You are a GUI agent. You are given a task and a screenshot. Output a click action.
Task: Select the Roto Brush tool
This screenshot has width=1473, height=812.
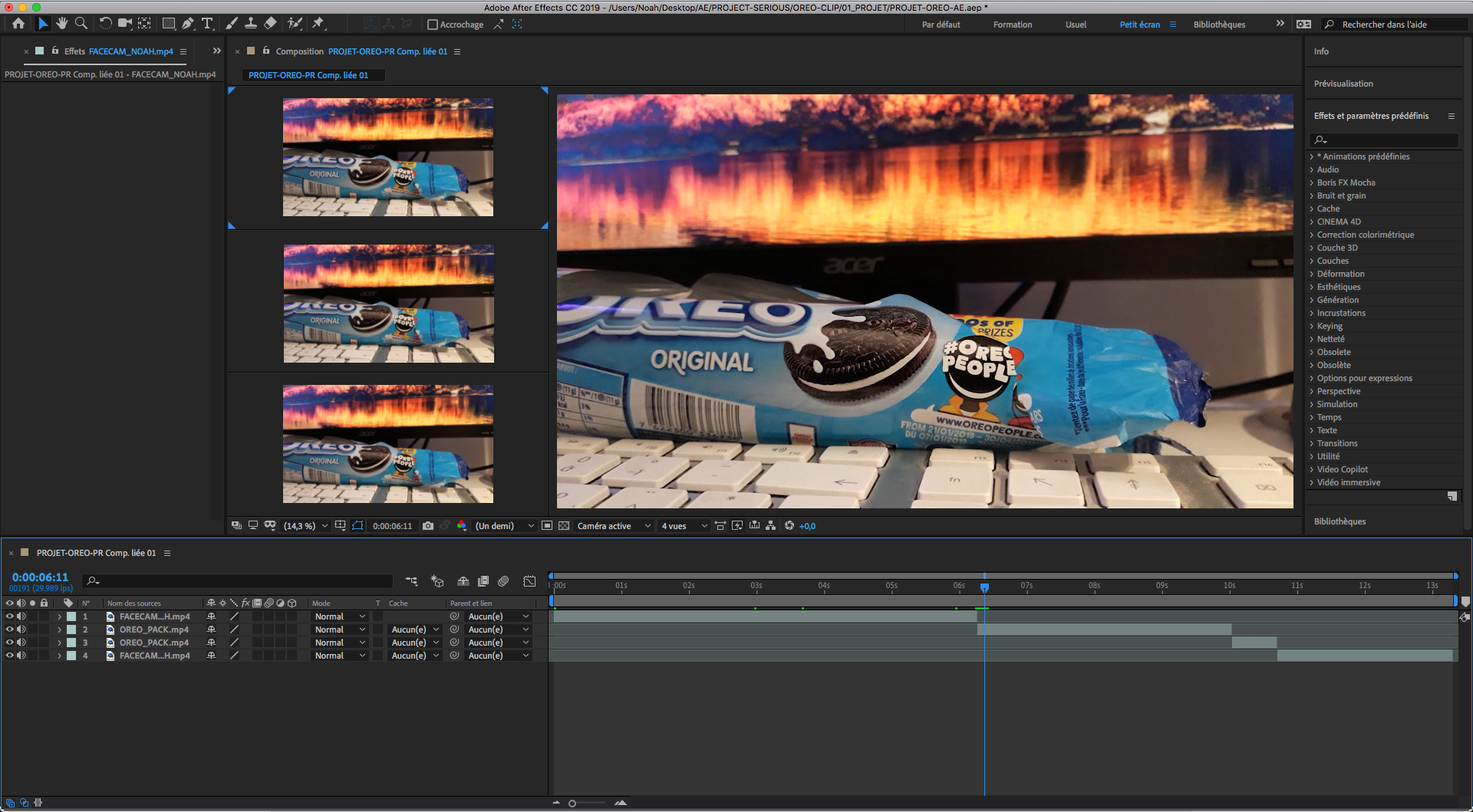pyautogui.click(x=295, y=24)
